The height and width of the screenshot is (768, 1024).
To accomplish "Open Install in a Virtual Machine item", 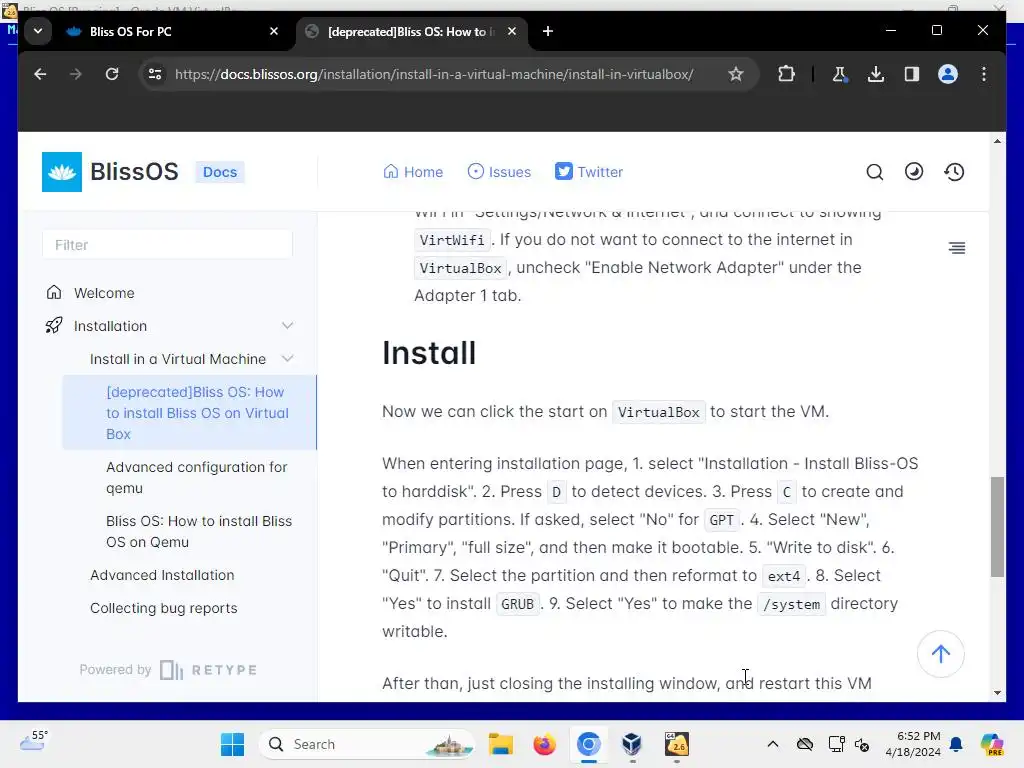I will tap(178, 359).
